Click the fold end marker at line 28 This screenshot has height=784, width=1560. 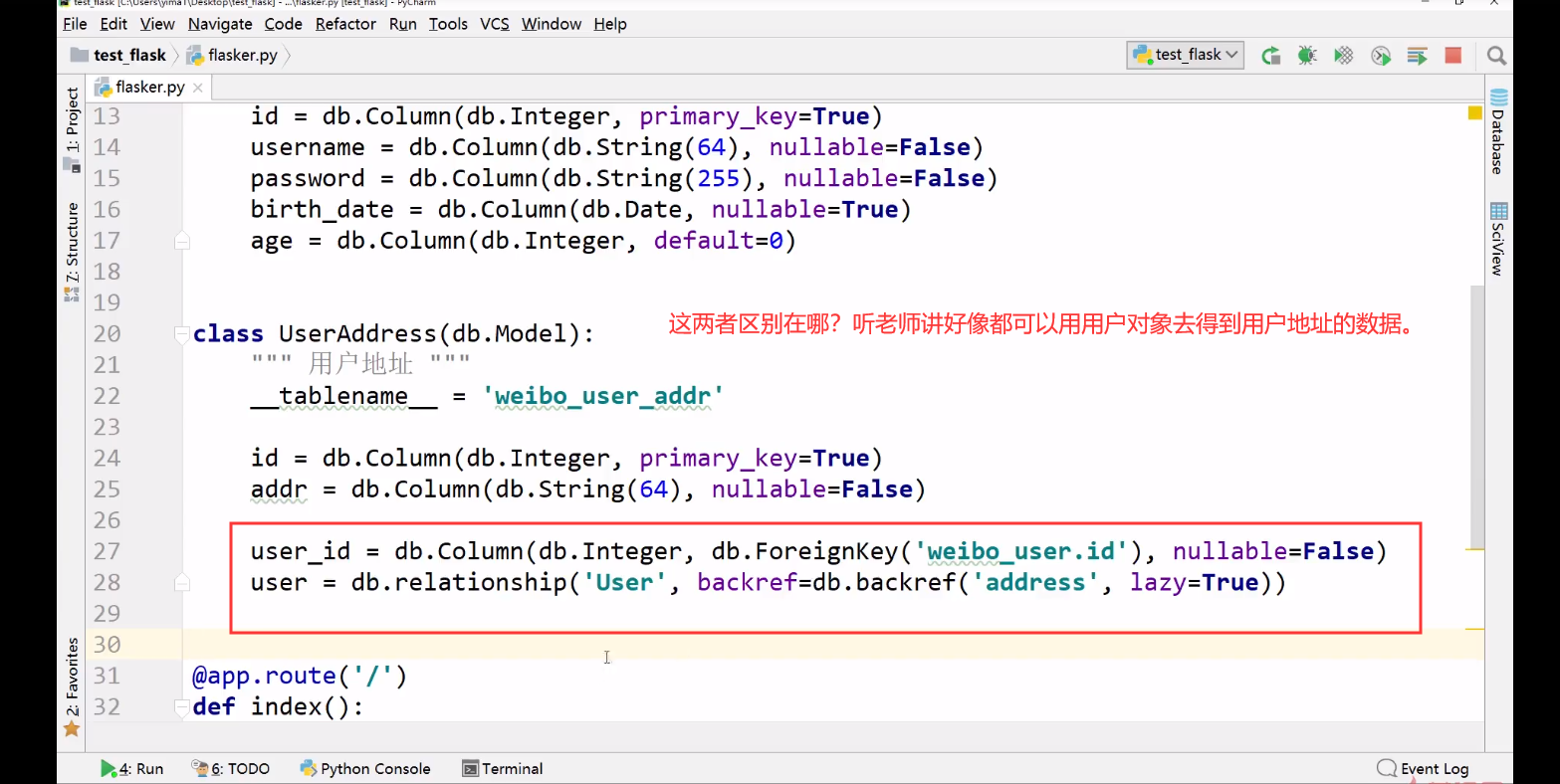[x=181, y=582]
